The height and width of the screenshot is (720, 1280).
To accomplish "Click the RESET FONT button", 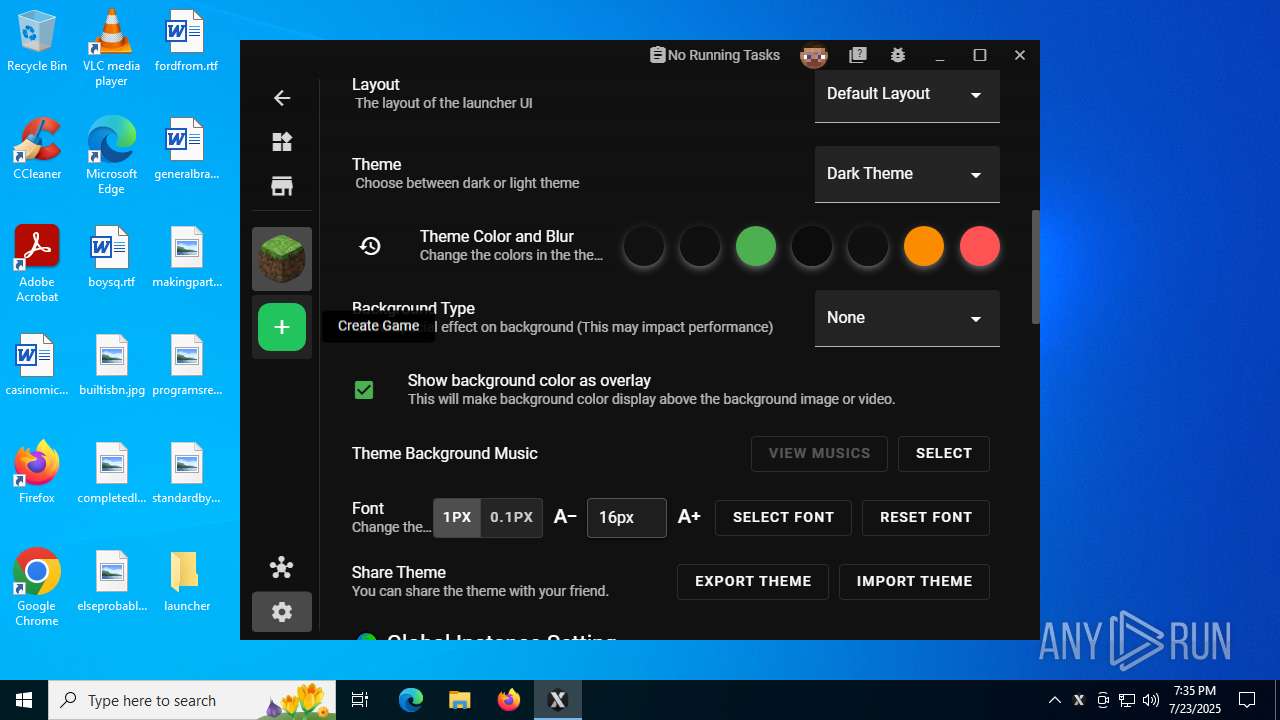I will click(926, 517).
